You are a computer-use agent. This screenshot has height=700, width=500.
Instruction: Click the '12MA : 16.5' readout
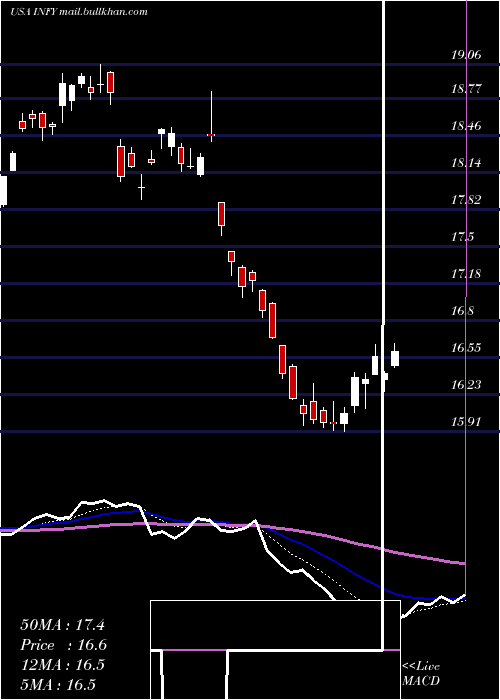click(x=62, y=665)
